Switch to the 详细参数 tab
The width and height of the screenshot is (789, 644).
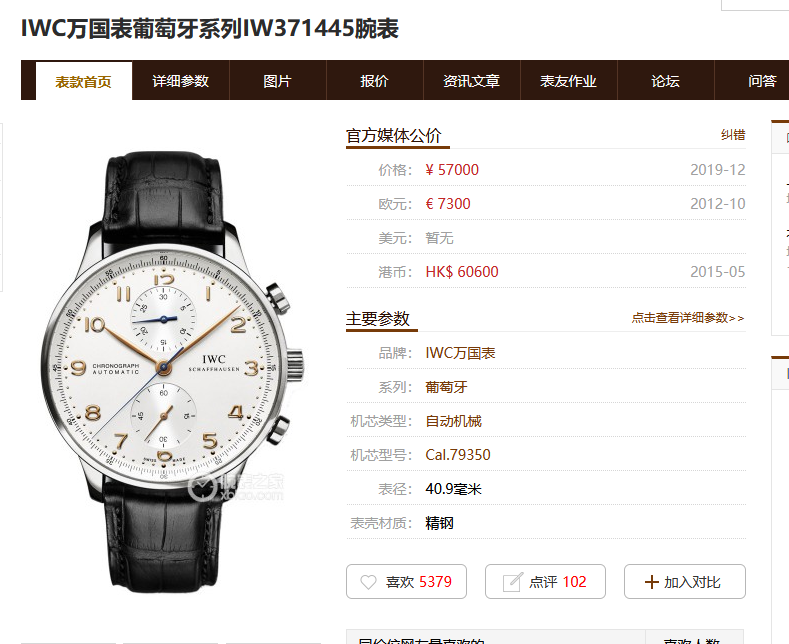pos(181,81)
